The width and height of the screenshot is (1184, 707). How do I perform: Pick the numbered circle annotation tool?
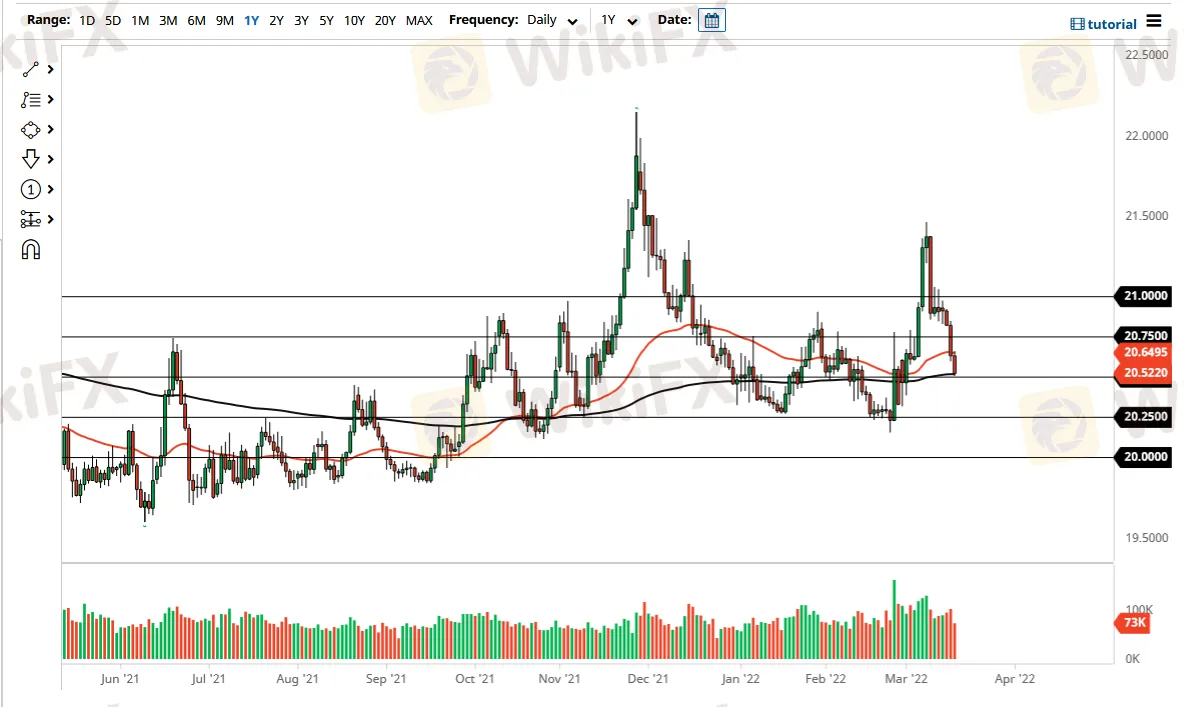[30, 189]
